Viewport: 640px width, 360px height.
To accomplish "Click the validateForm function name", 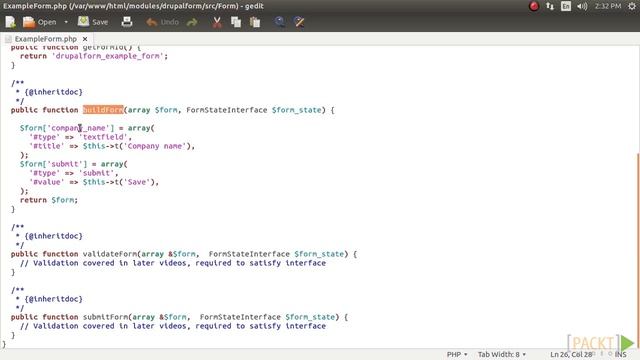I will click(x=110, y=254).
